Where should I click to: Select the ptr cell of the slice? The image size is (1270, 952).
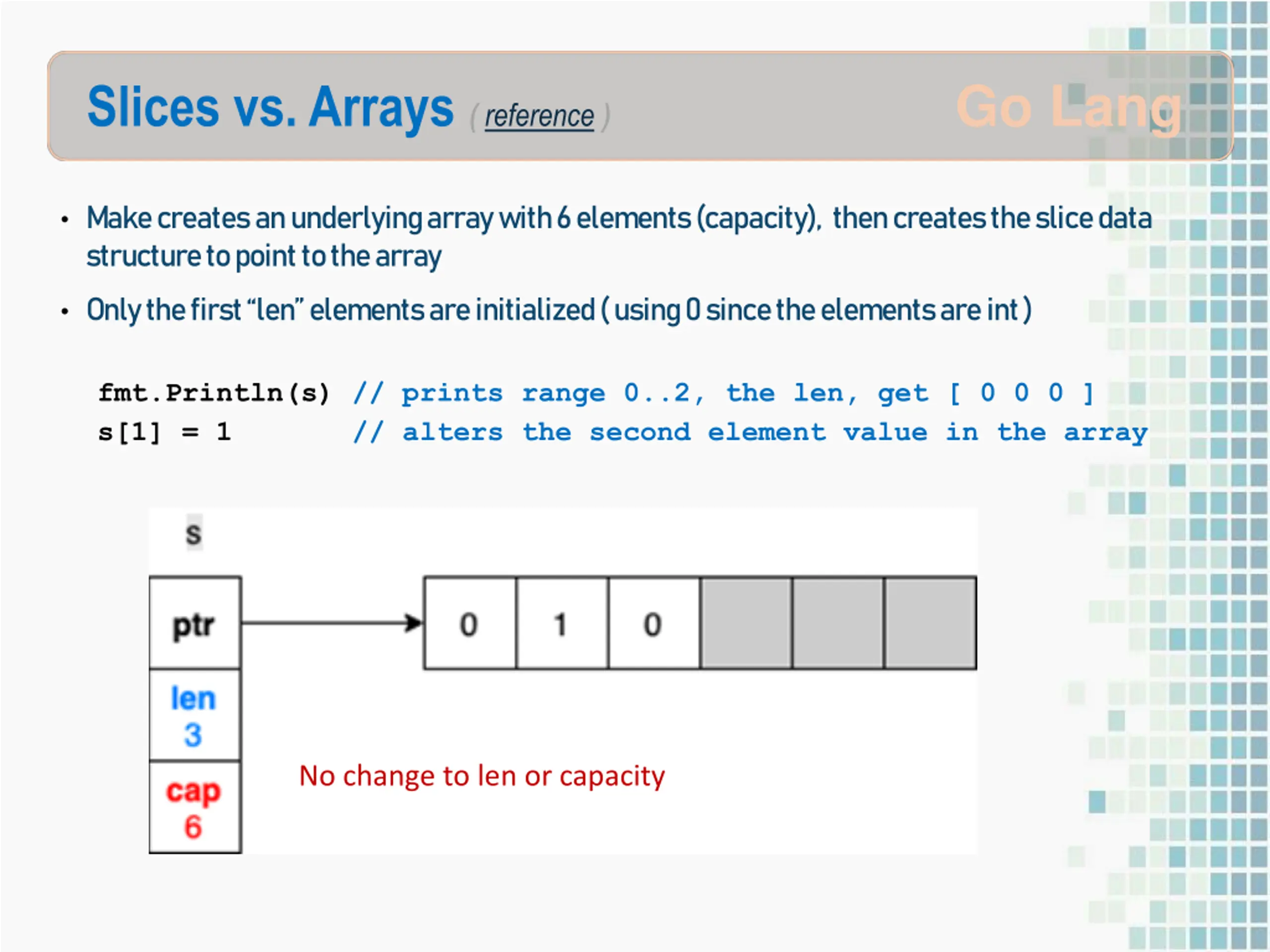pyautogui.click(x=194, y=623)
